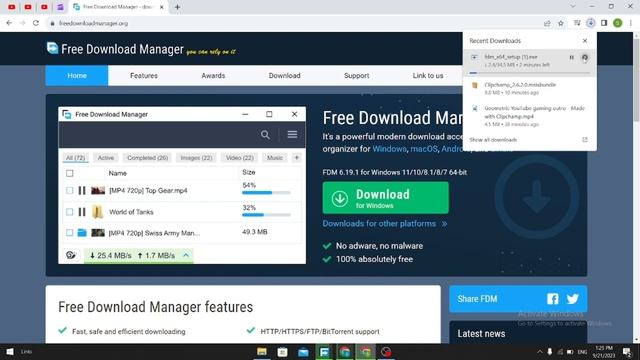This screenshot has height=360, width=640.
Task: Show hidden system tray icons
Action: click(x=540, y=351)
